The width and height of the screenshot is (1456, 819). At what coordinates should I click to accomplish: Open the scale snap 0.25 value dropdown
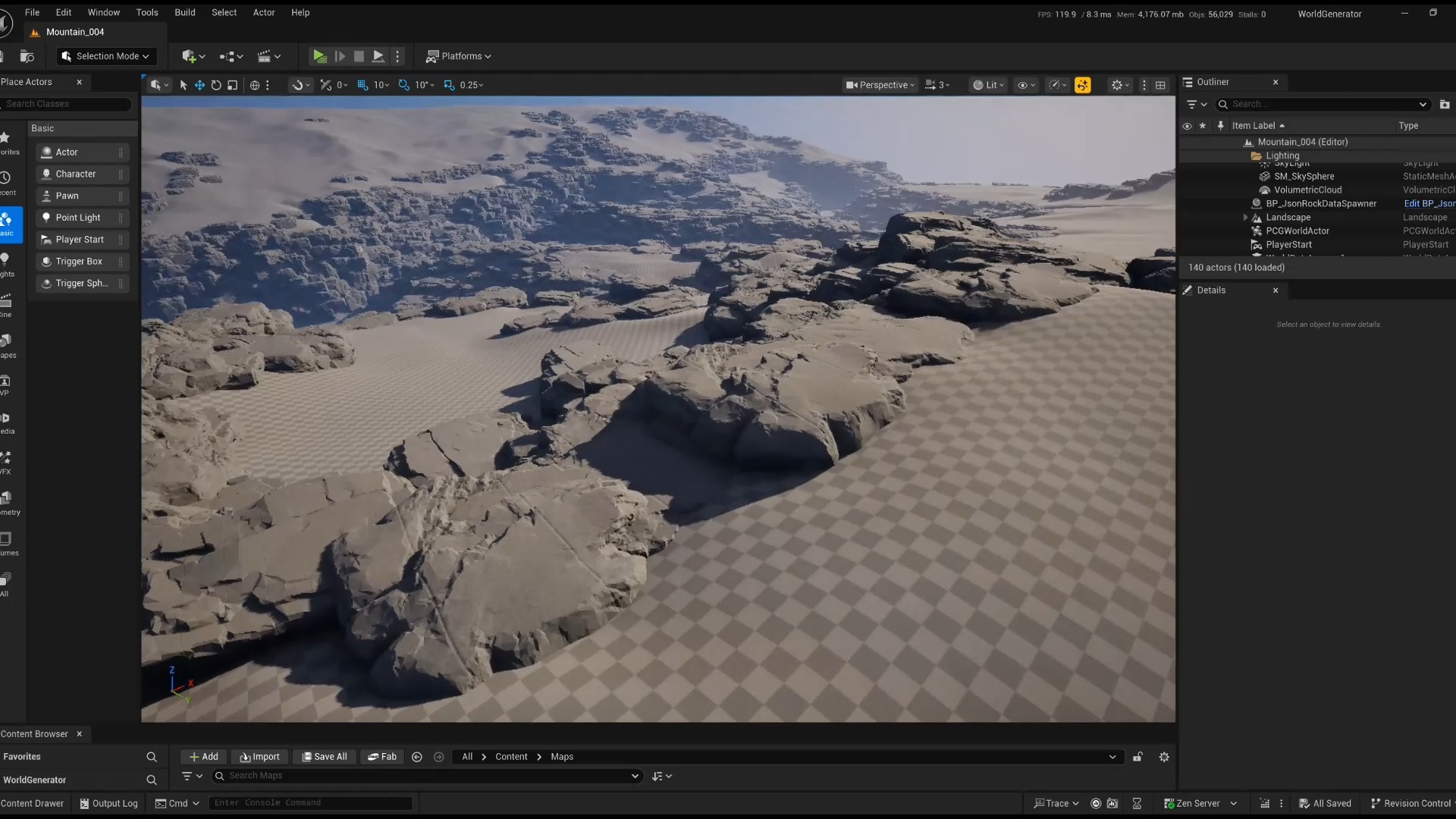[x=472, y=85]
